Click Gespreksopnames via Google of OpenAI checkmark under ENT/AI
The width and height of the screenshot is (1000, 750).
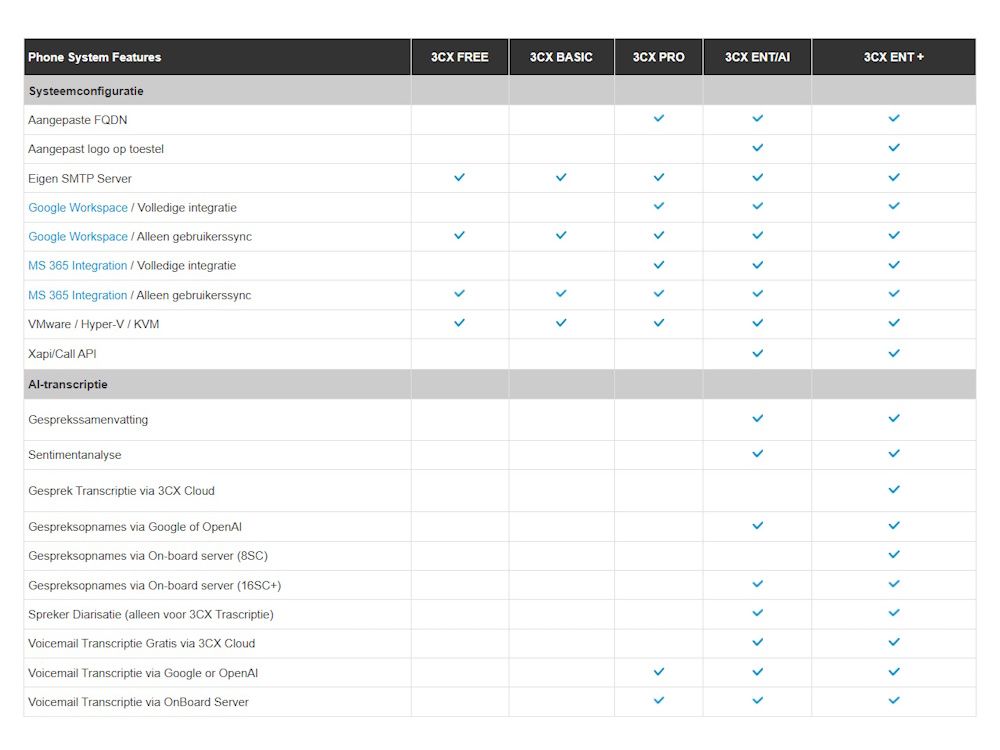[x=758, y=526]
